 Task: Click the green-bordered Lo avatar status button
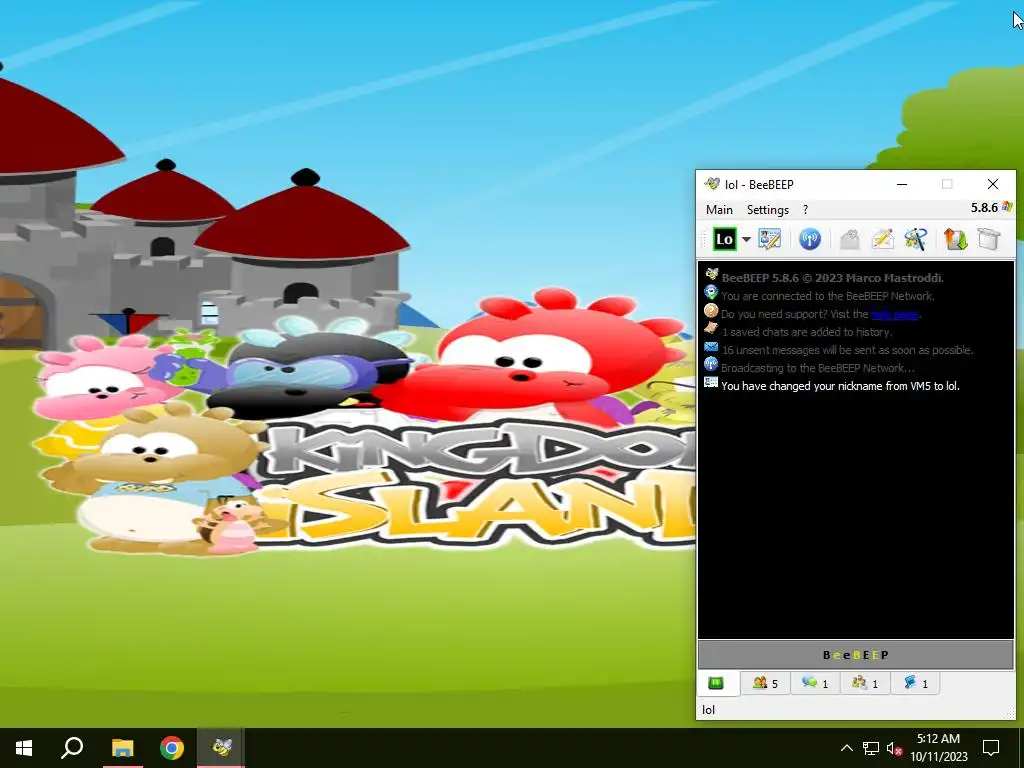724,239
